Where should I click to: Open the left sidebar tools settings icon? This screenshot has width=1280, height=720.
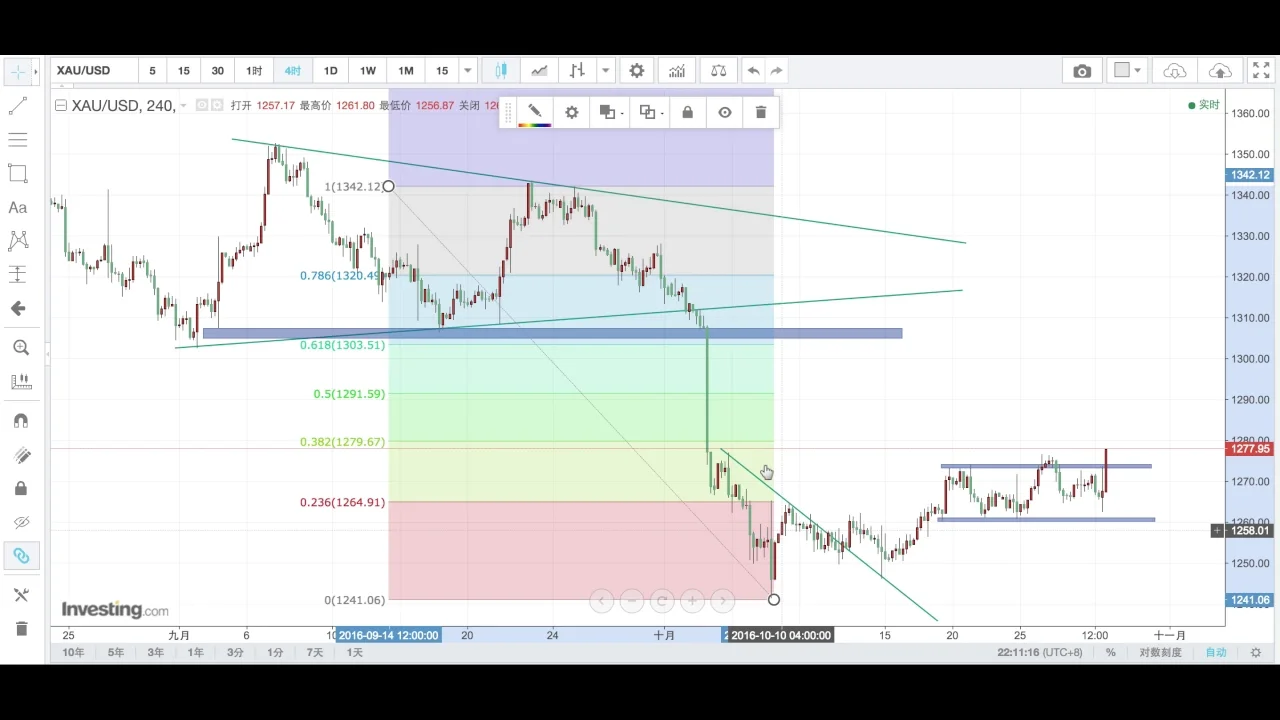click(x=20, y=594)
